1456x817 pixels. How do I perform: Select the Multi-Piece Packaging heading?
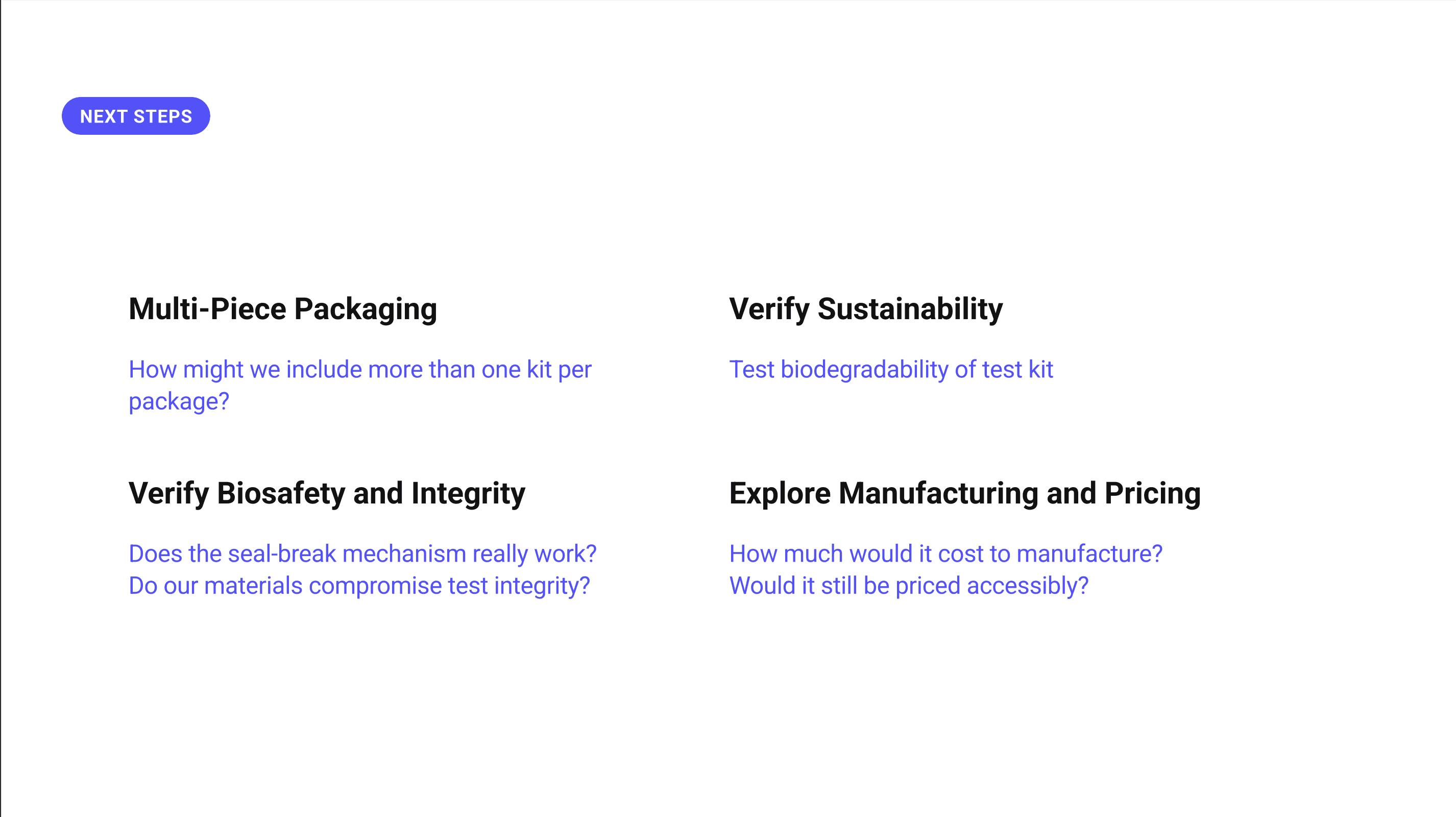[x=283, y=309]
